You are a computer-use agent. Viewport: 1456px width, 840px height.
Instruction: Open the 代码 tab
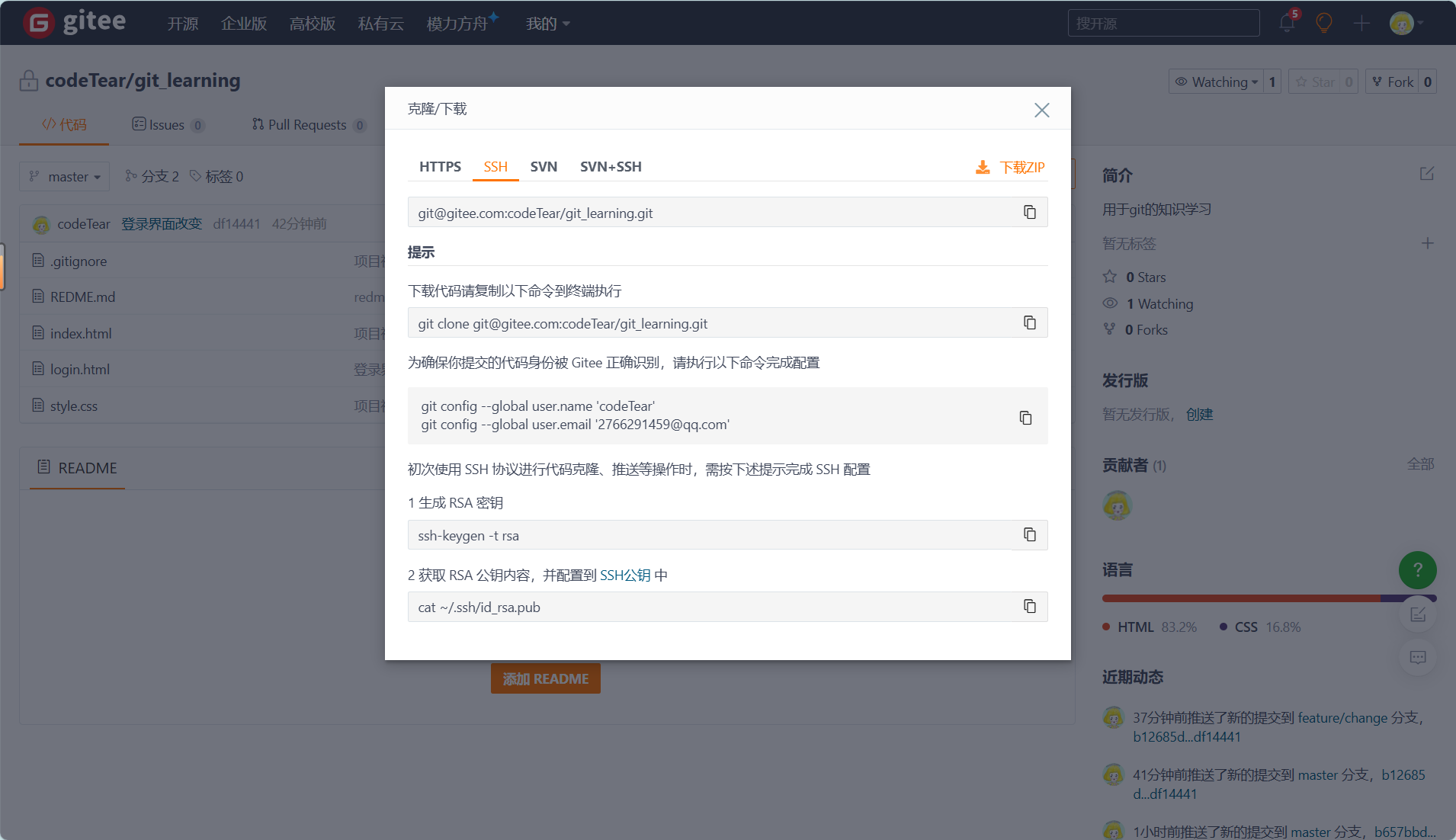tap(64, 124)
